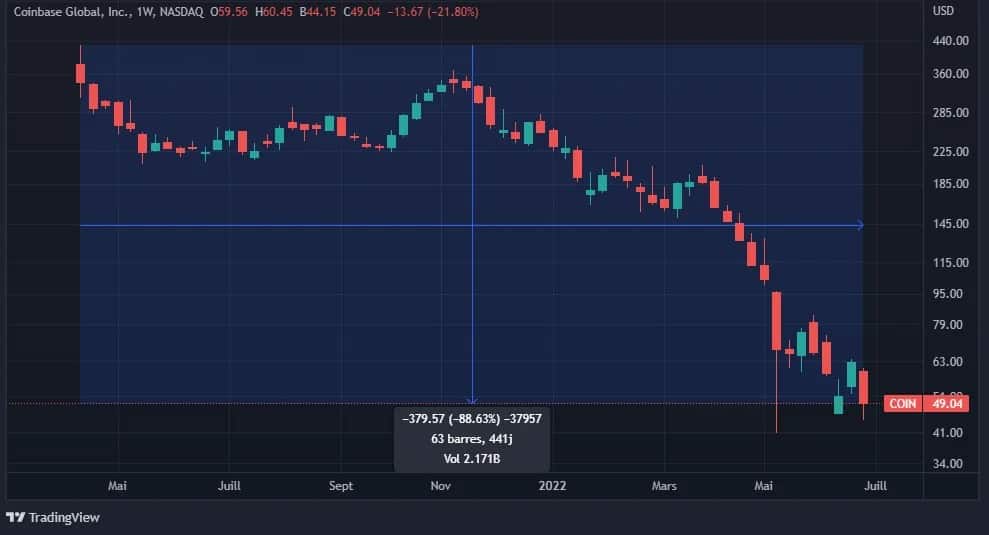Click the first red candle at chart start

pyautogui.click(x=80, y=73)
